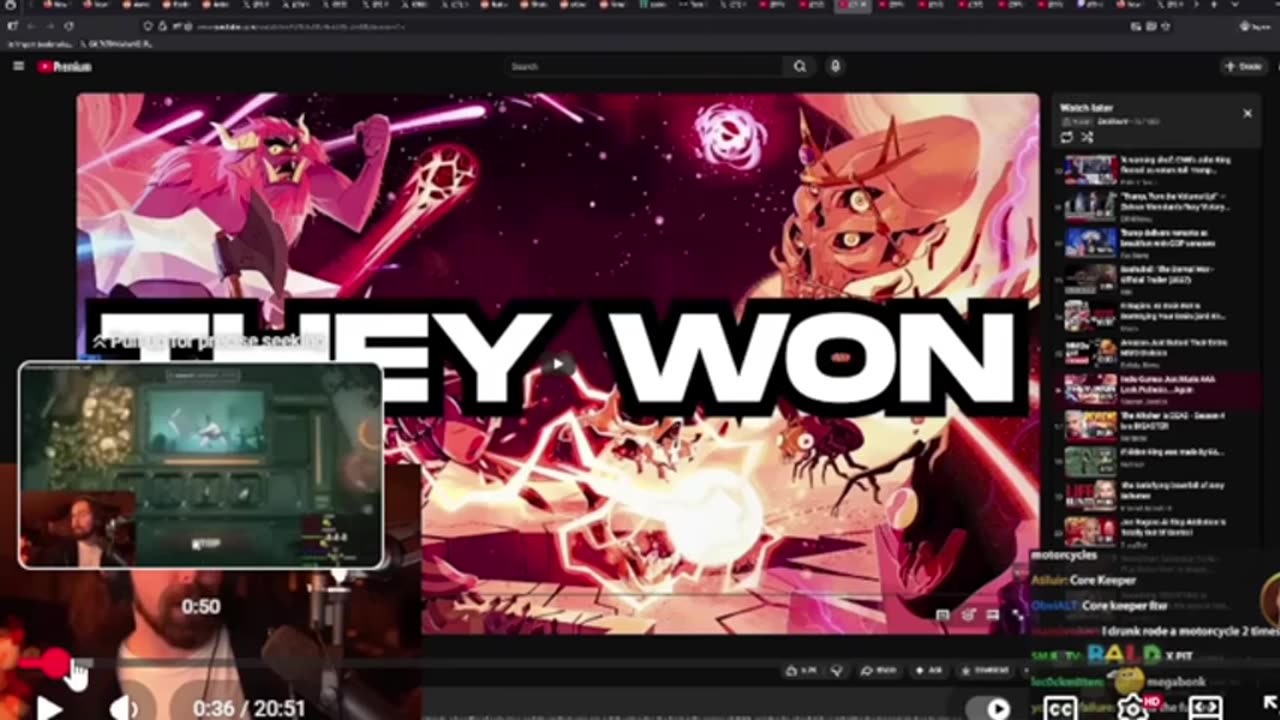This screenshot has width=1280, height=720.
Task: Open the YouTube hamburger guide menu
Action: 18,66
